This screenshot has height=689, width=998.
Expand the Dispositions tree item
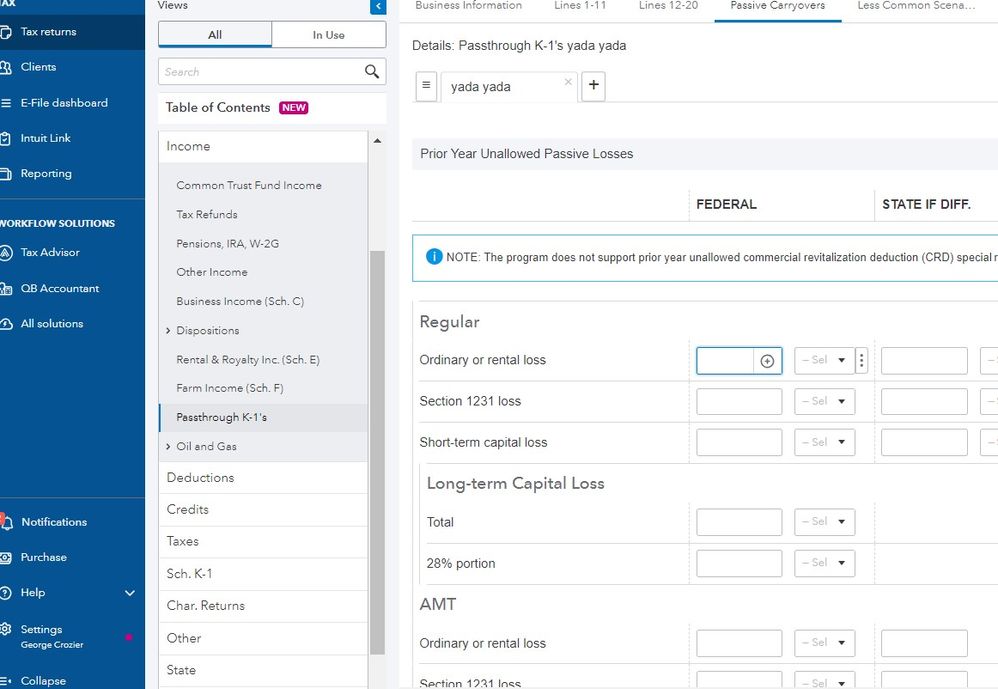click(x=168, y=331)
